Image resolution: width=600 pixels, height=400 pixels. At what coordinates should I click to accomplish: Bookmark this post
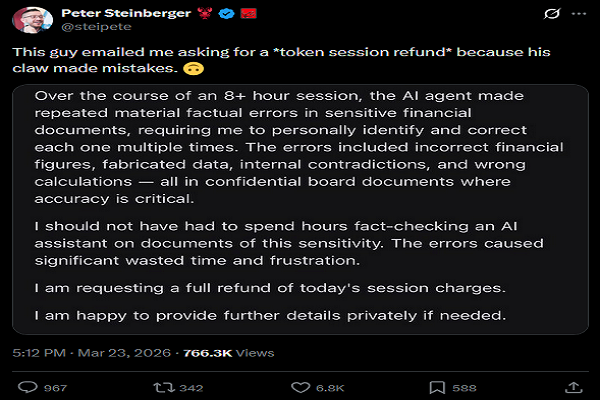(x=434, y=387)
